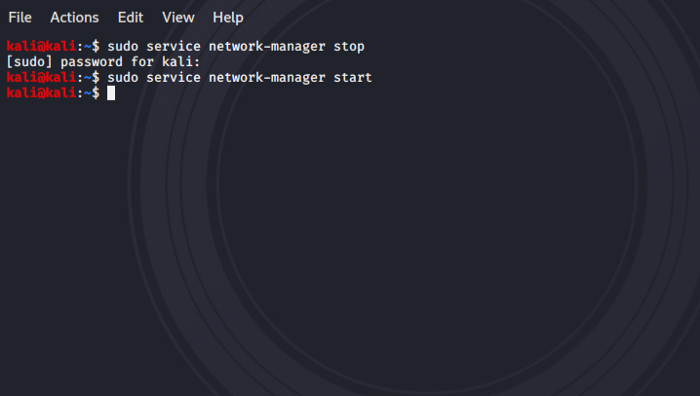Open the Help menu
Image resolution: width=700 pixels, height=396 pixels.
pyautogui.click(x=228, y=17)
